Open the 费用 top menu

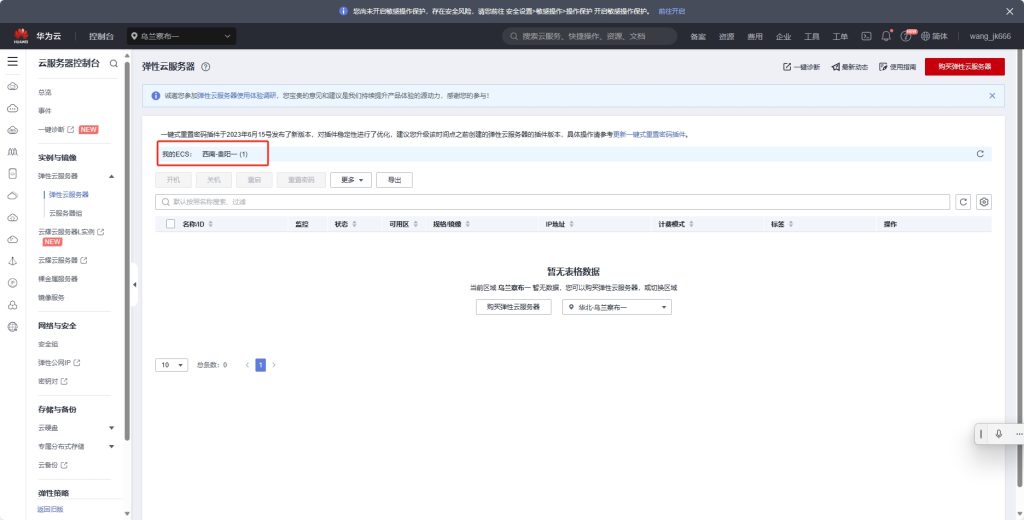[x=755, y=37]
